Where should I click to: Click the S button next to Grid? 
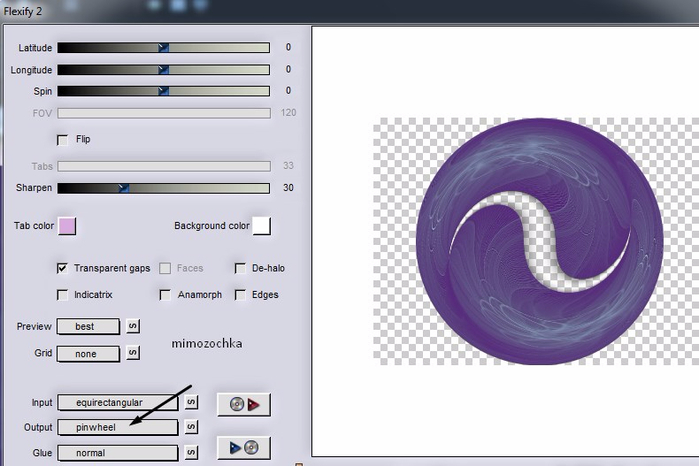coord(132,353)
